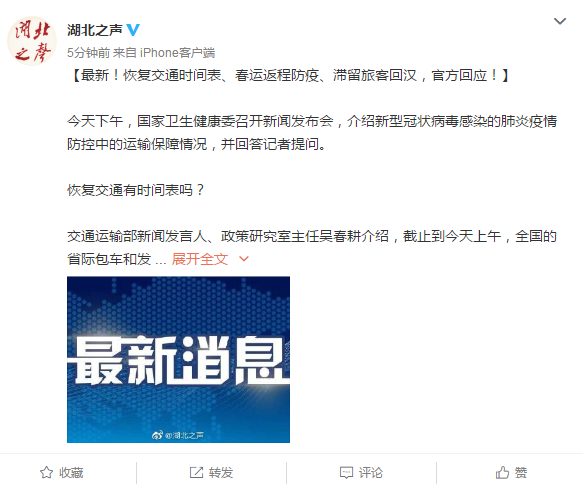583x491 pixels.
Task: Open the 湖北之声 account name link
Action: pyautogui.click(x=94, y=30)
